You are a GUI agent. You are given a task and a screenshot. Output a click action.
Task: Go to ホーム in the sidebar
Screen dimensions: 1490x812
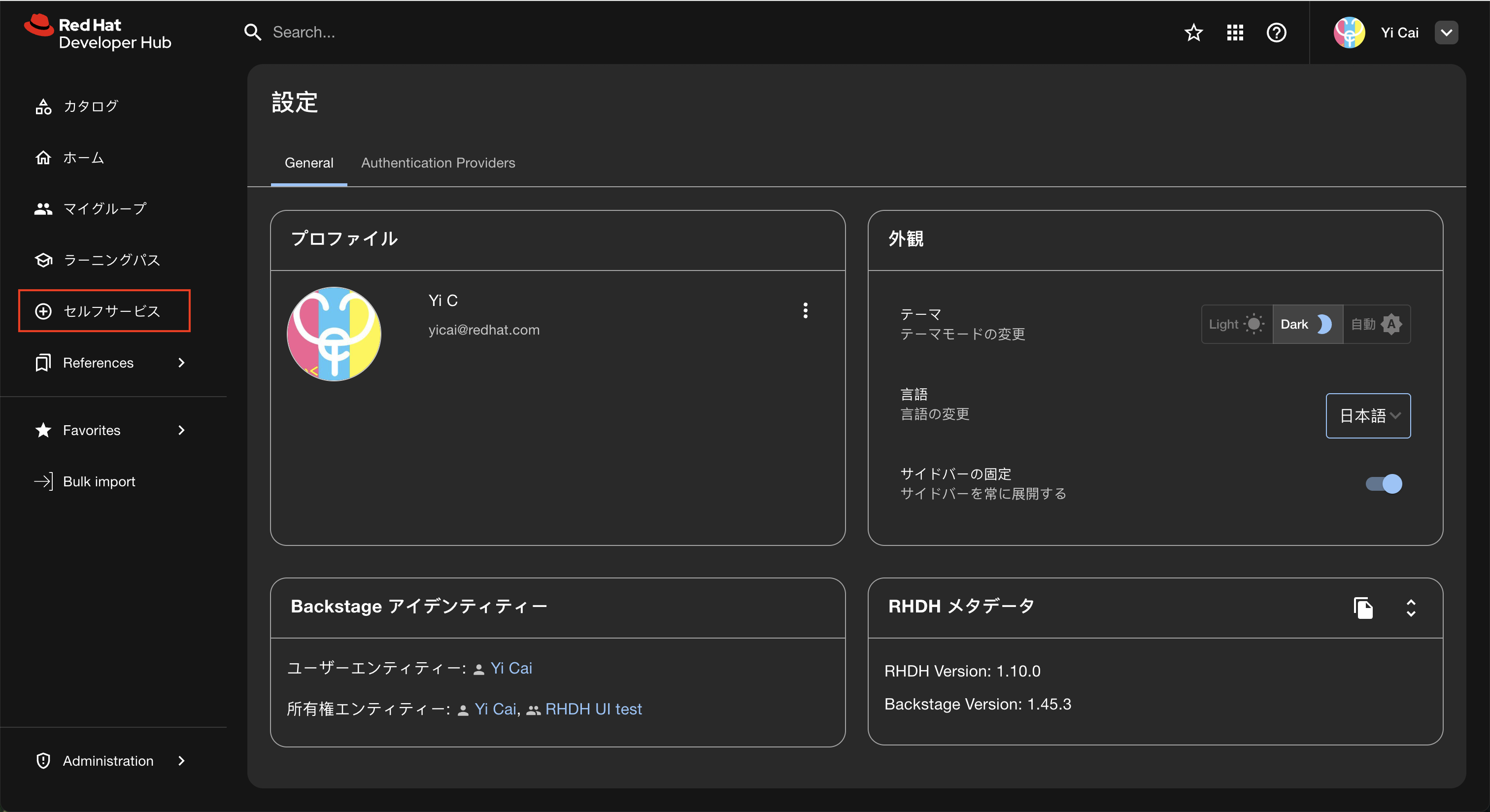pyautogui.click(x=83, y=158)
